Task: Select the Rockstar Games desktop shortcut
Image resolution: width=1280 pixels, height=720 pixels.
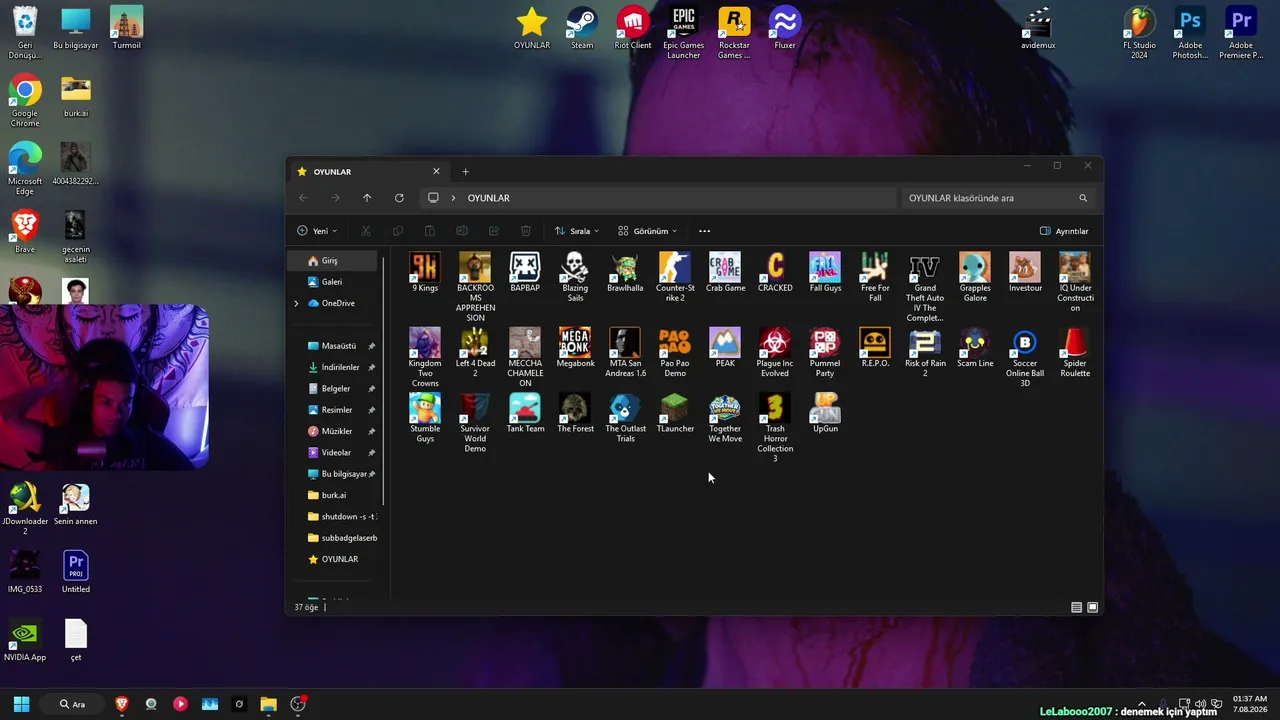Action: click(x=734, y=33)
